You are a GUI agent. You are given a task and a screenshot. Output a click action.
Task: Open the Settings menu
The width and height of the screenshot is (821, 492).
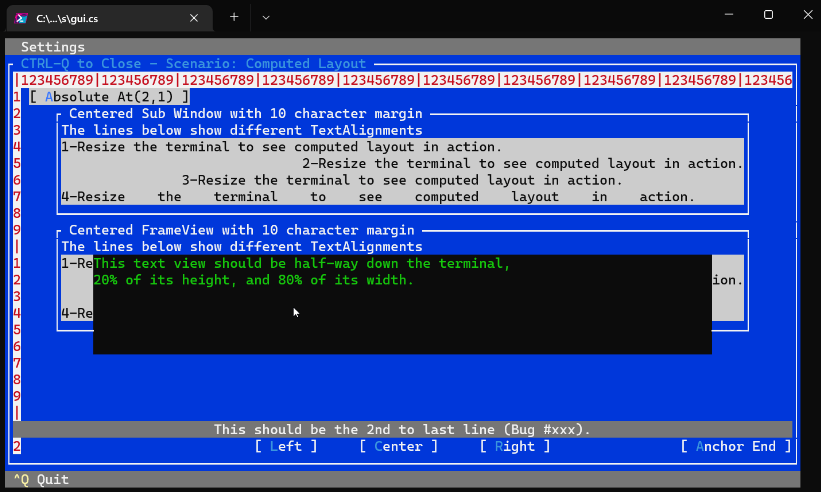click(x=52, y=47)
